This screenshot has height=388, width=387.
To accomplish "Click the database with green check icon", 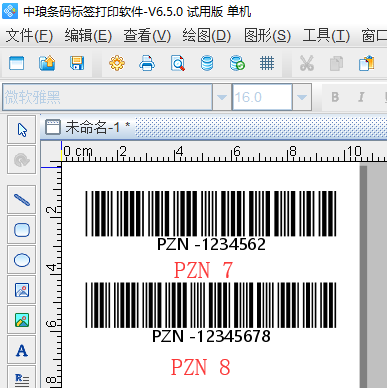I will click(x=237, y=63).
